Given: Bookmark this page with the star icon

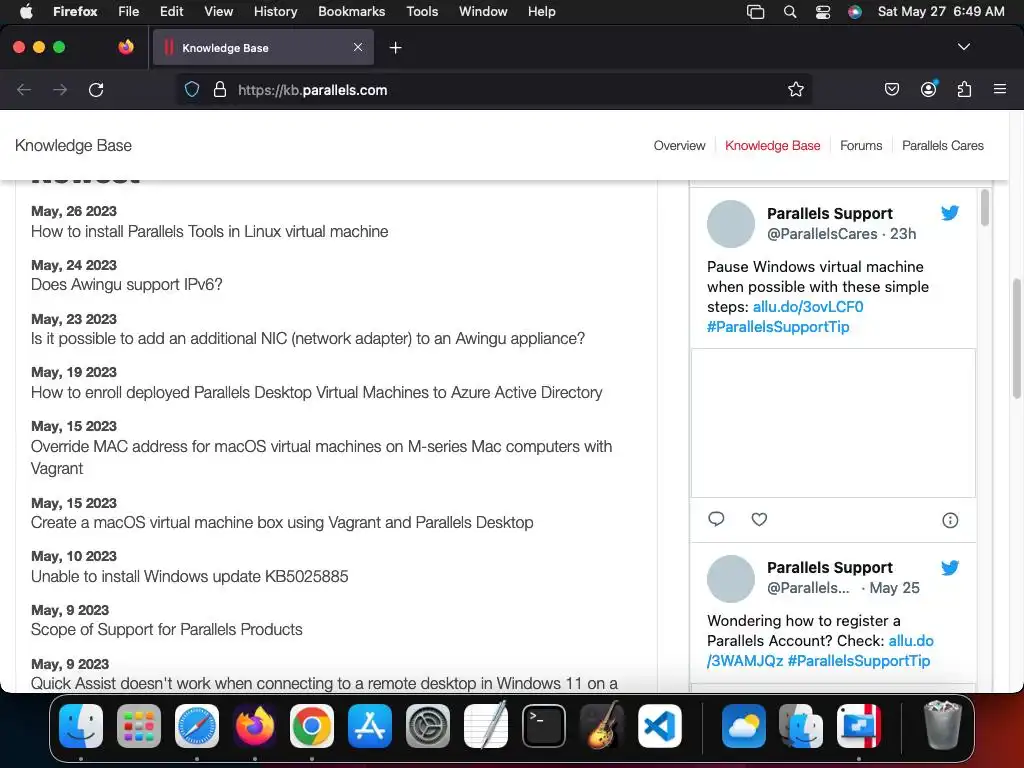Looking at the screenshot, I should 795,89.
